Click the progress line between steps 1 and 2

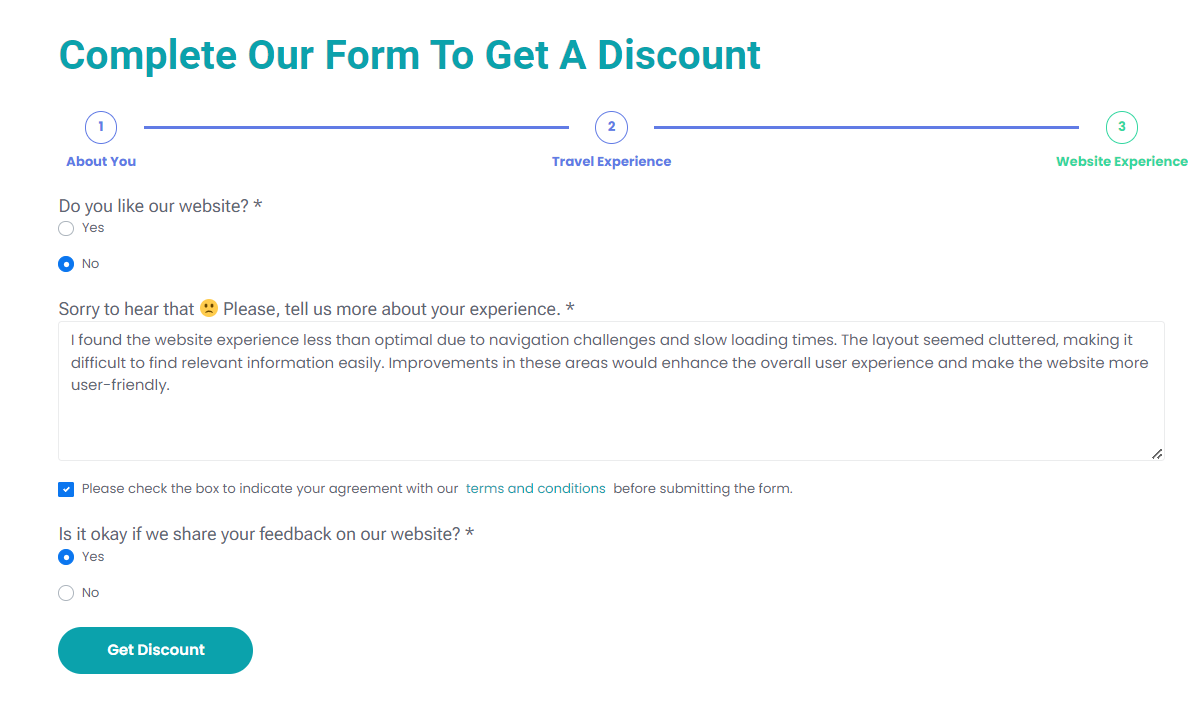click(x=355, y=127)
